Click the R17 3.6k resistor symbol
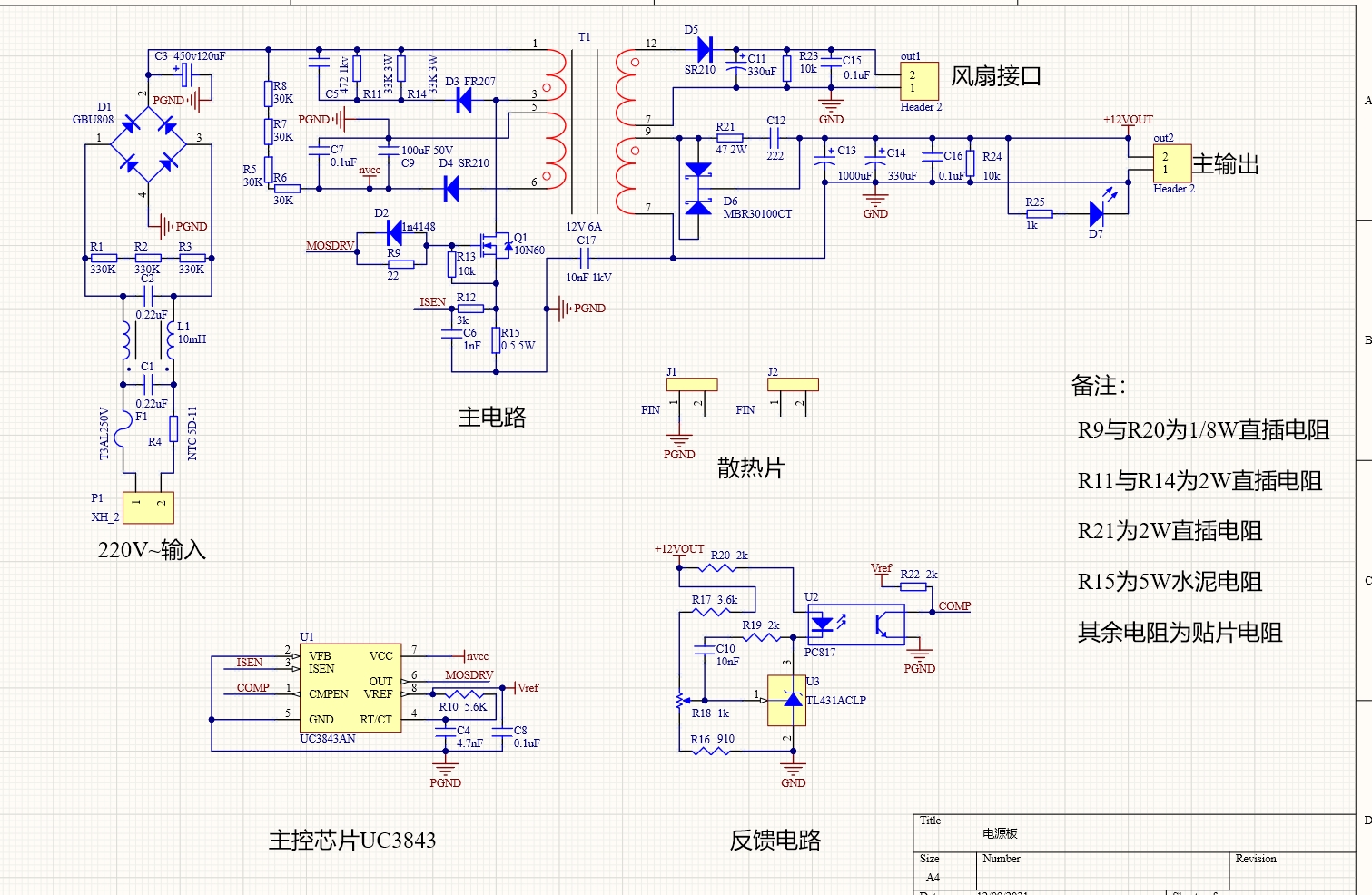 coord(711,613)
